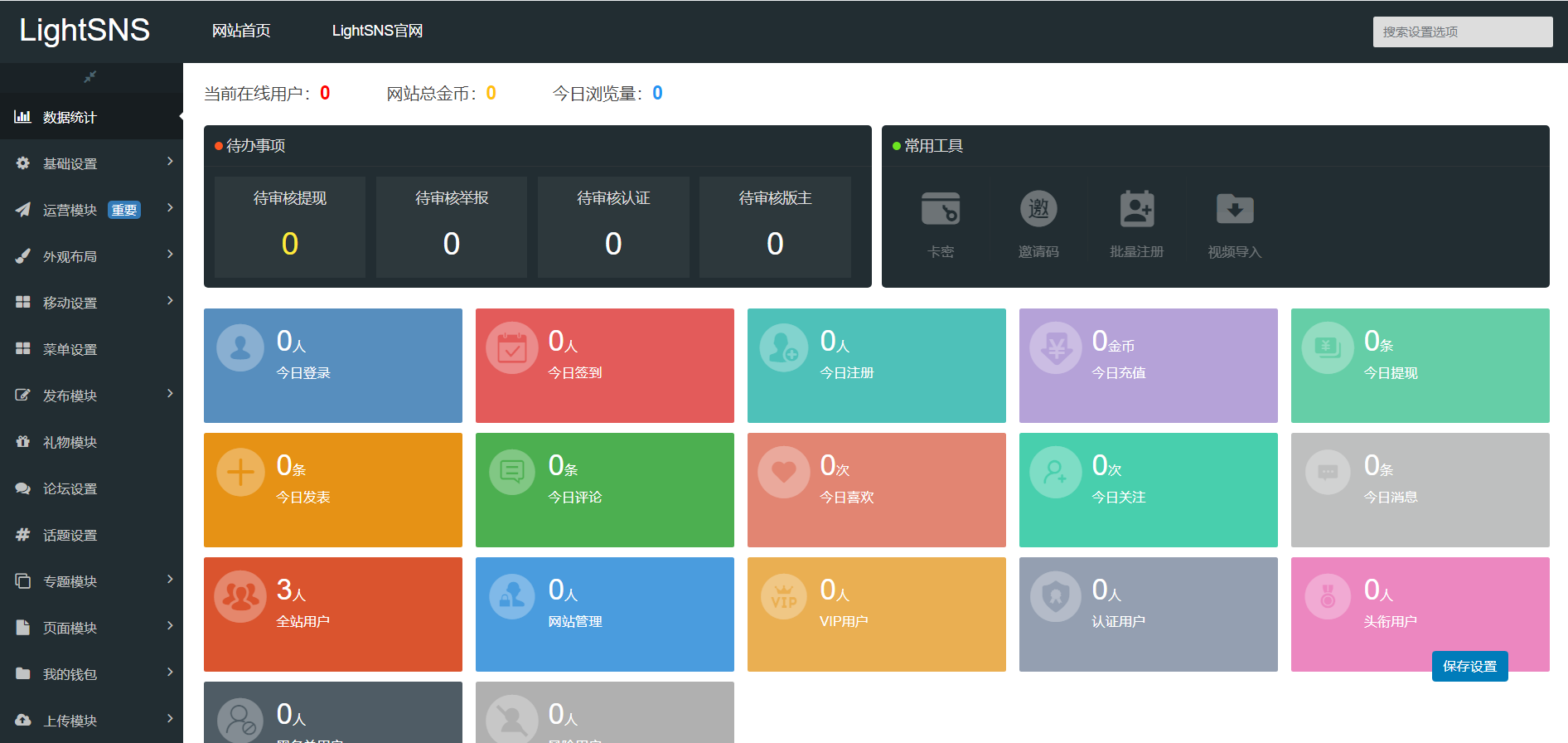Viewport: 1568px width, 743px height.
Task: Click the 礼物模块 gift icon
Action: [x=22, y=442]
